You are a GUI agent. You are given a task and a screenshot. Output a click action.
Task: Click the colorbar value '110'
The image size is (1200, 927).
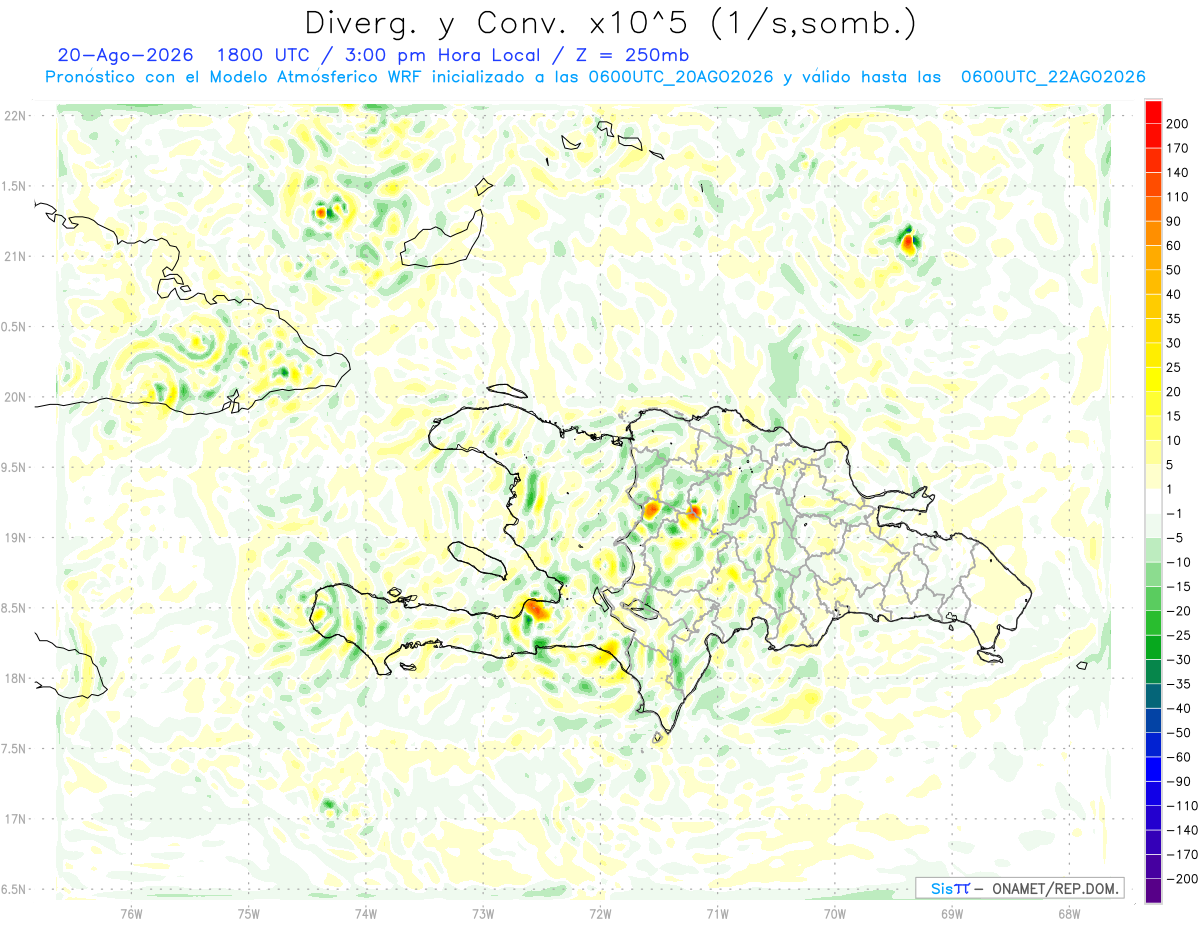1177,197
